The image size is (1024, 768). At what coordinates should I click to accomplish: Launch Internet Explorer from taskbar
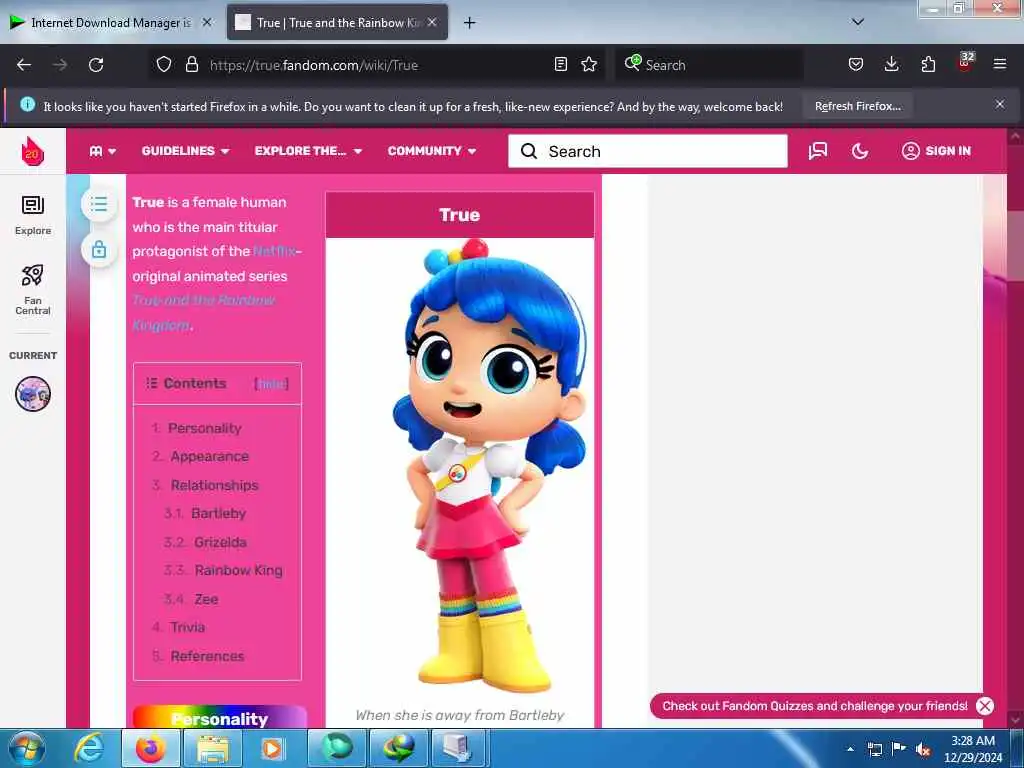coord(88,748)
